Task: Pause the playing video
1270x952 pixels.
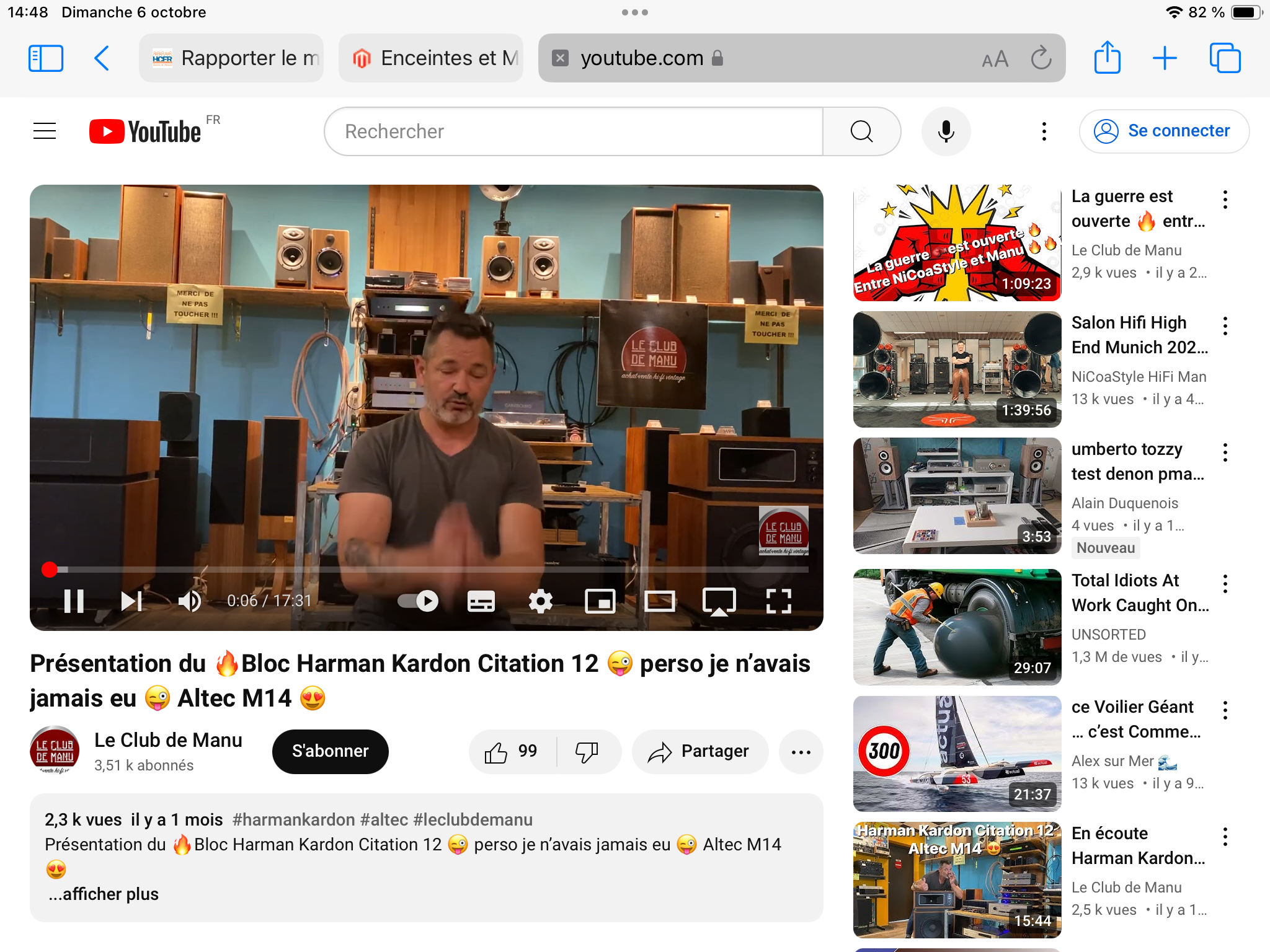Action: pyautogui.click(x=74, y=601)
